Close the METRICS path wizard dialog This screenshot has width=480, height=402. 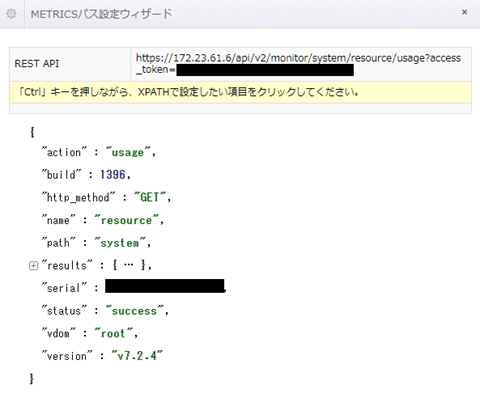pos(464,12)
